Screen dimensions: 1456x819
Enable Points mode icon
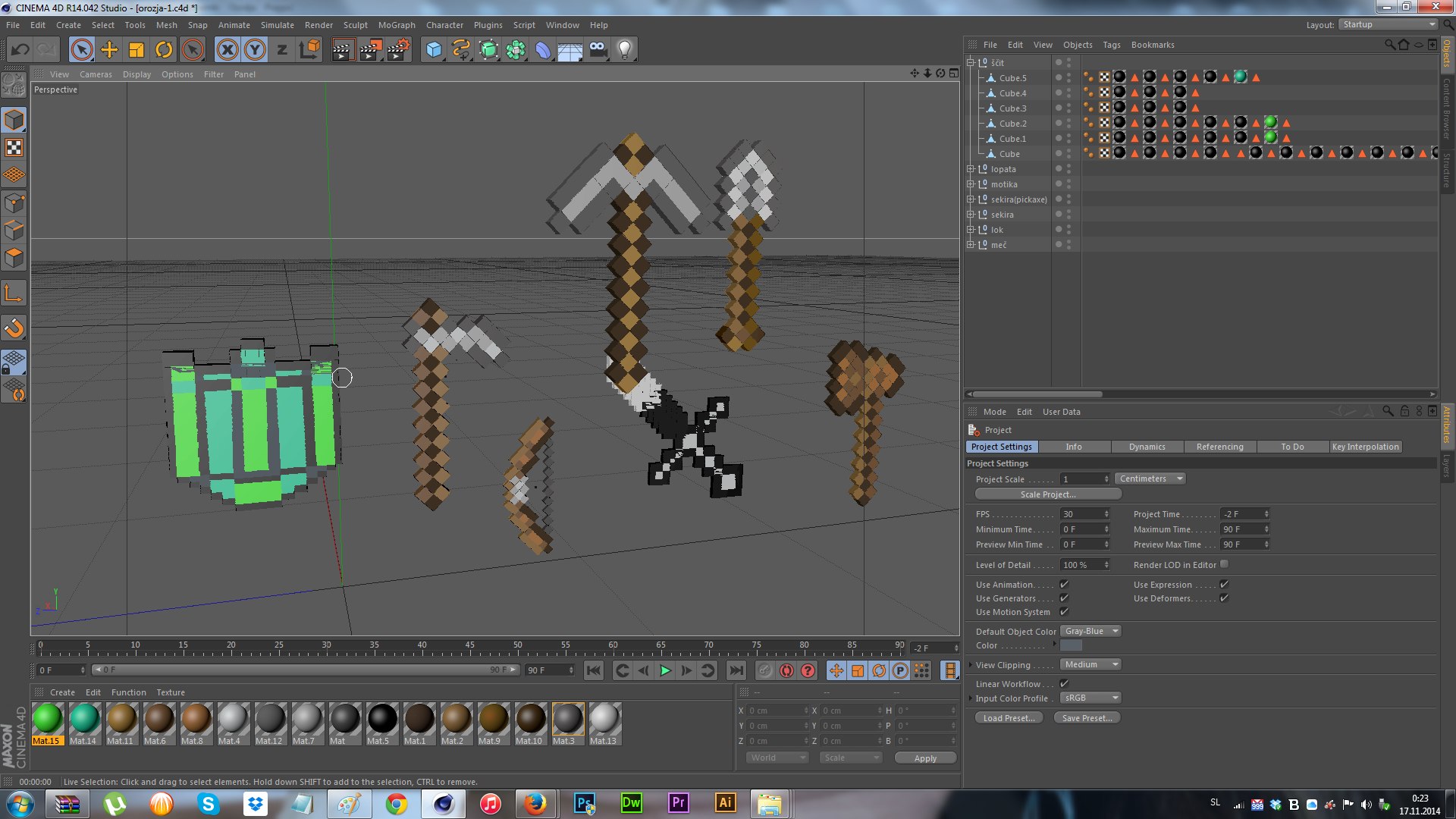(x=14, y=202)
